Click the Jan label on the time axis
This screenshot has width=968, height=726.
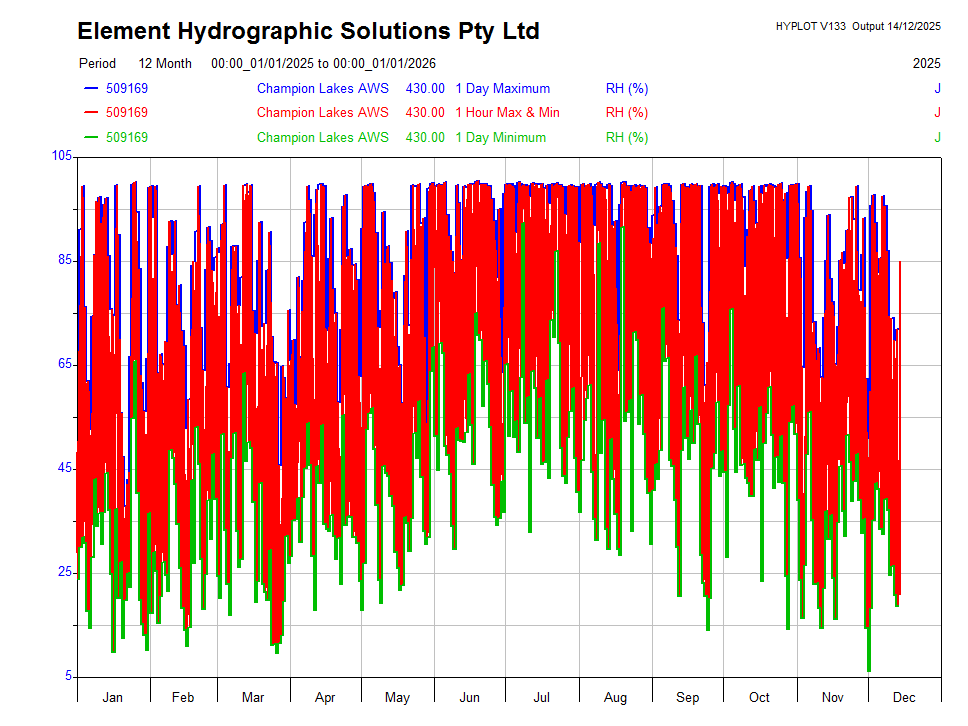coord(113,698)
